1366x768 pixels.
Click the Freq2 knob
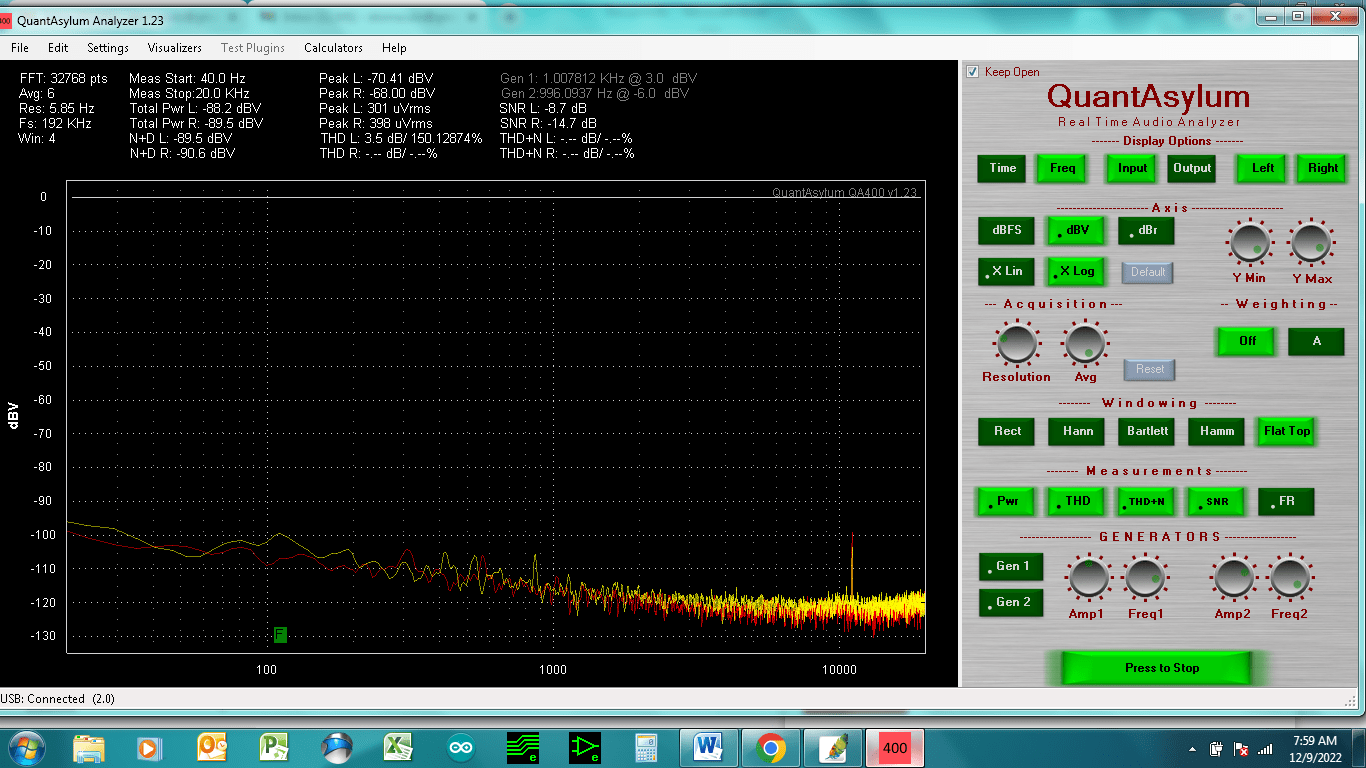click(1290, 577)
